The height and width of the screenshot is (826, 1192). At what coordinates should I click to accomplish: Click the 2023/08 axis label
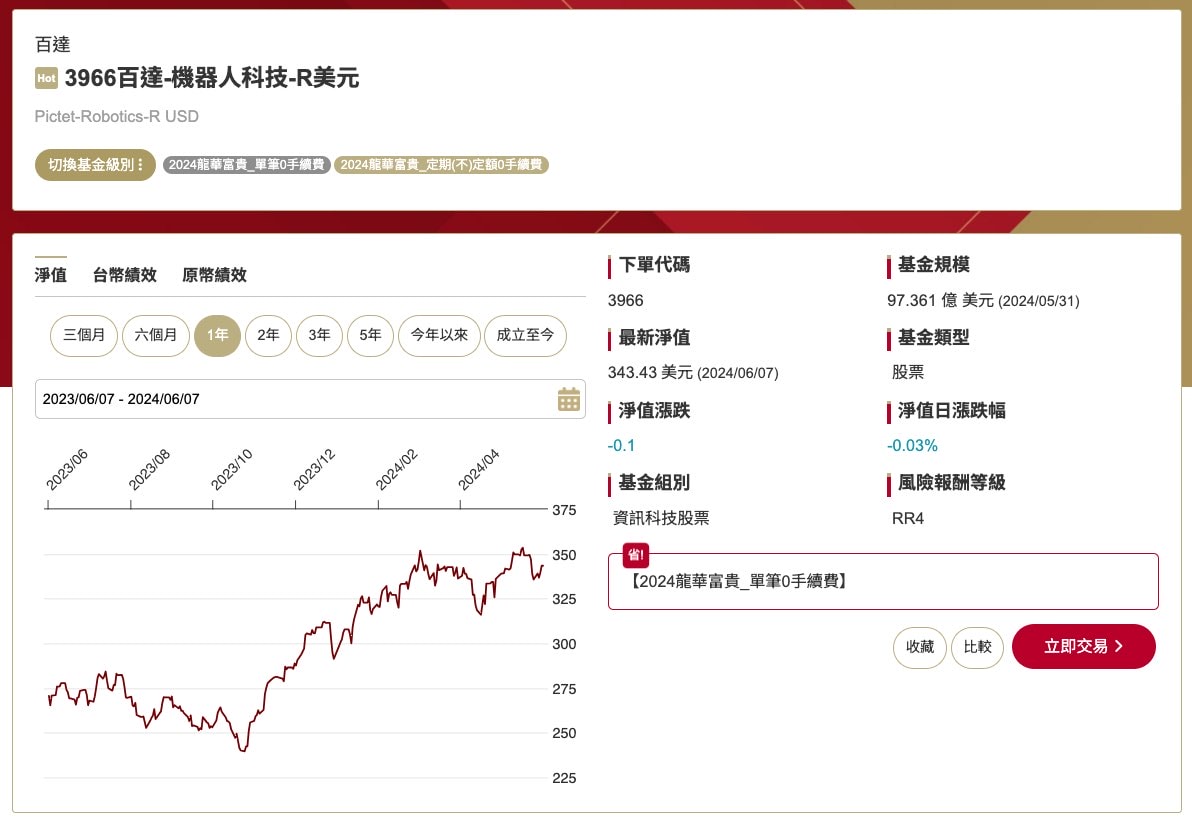(x=149, y=470)
